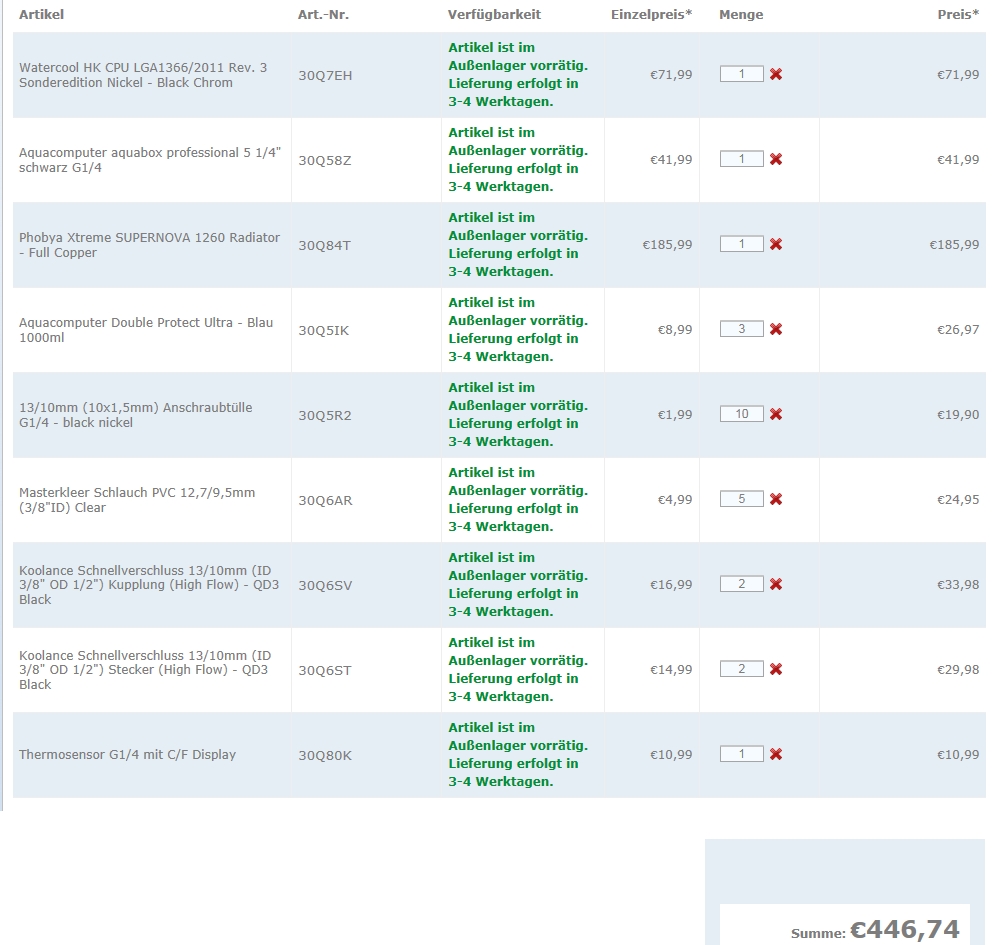Delete Thermosensor G1/4 item via red X
992x945 pixels.
click(x=776, y=755)
